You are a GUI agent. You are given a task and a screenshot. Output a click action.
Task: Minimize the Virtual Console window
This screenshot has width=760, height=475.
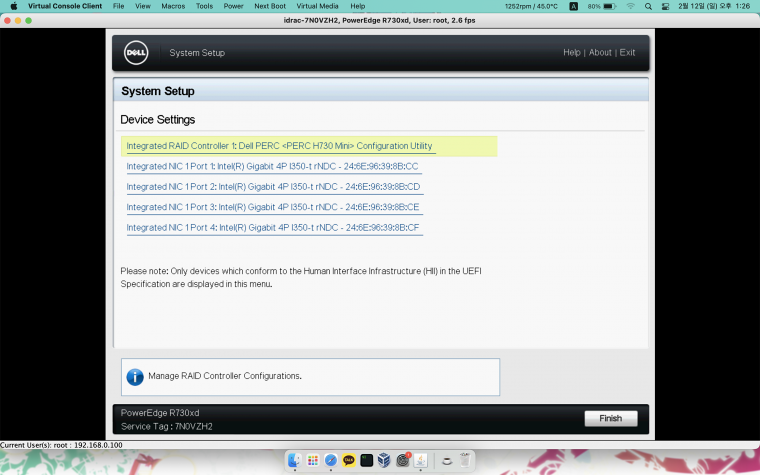[x=18, y=20]
